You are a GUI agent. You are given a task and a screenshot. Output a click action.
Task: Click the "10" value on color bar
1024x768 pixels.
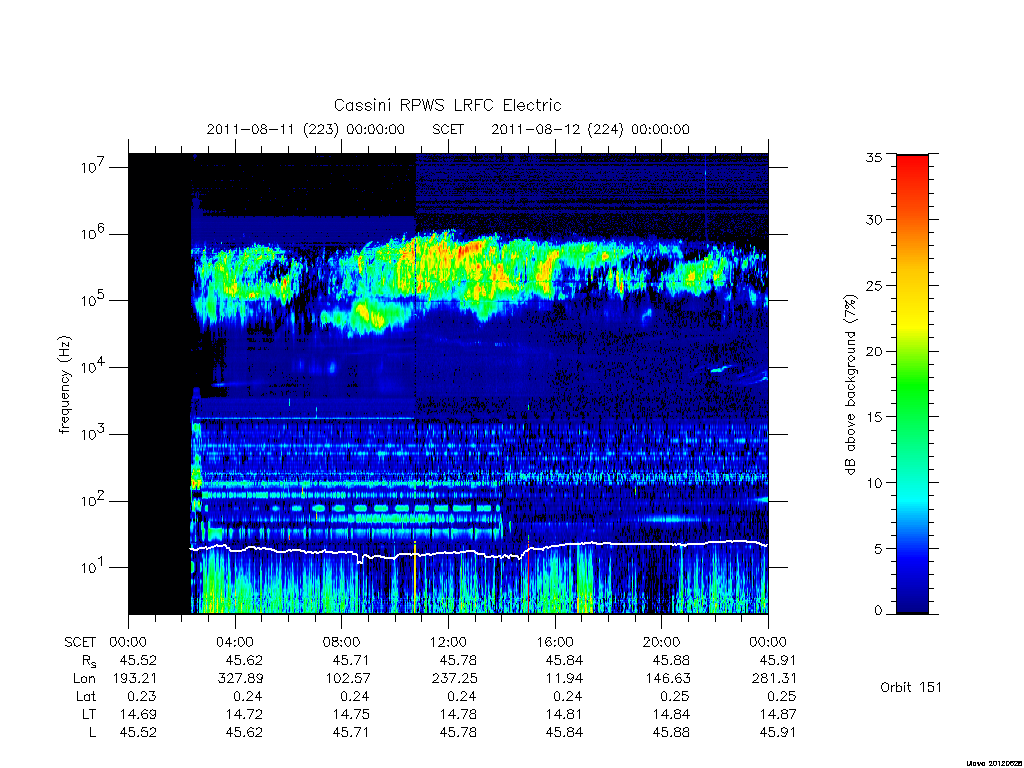click(873, 483)
